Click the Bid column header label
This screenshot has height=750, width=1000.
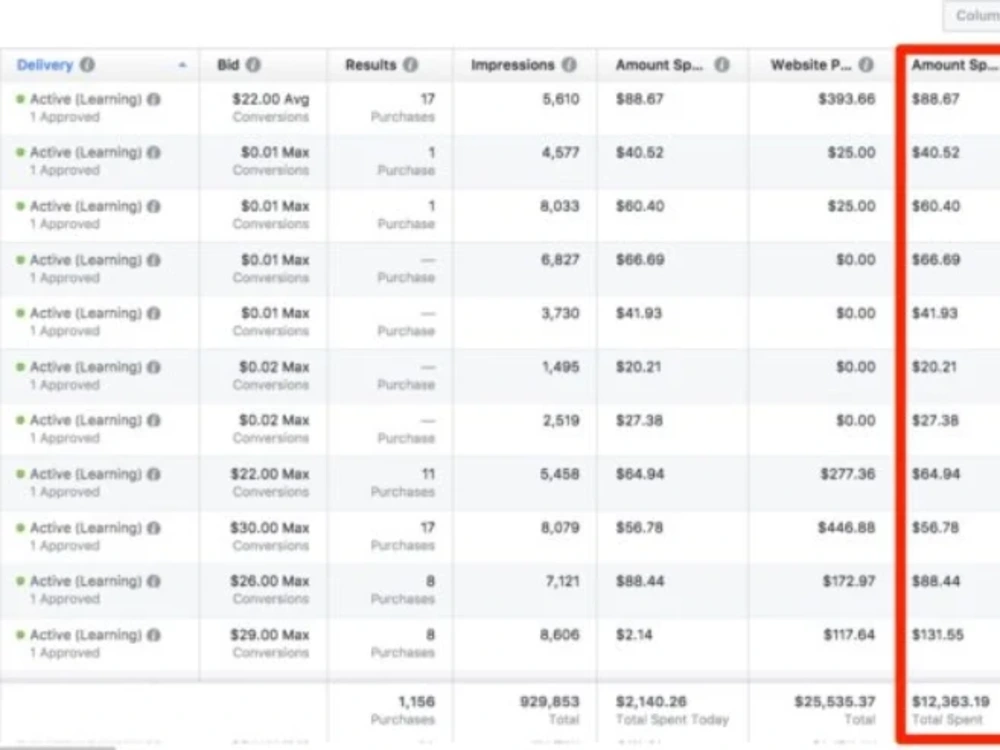pos(228,65)
